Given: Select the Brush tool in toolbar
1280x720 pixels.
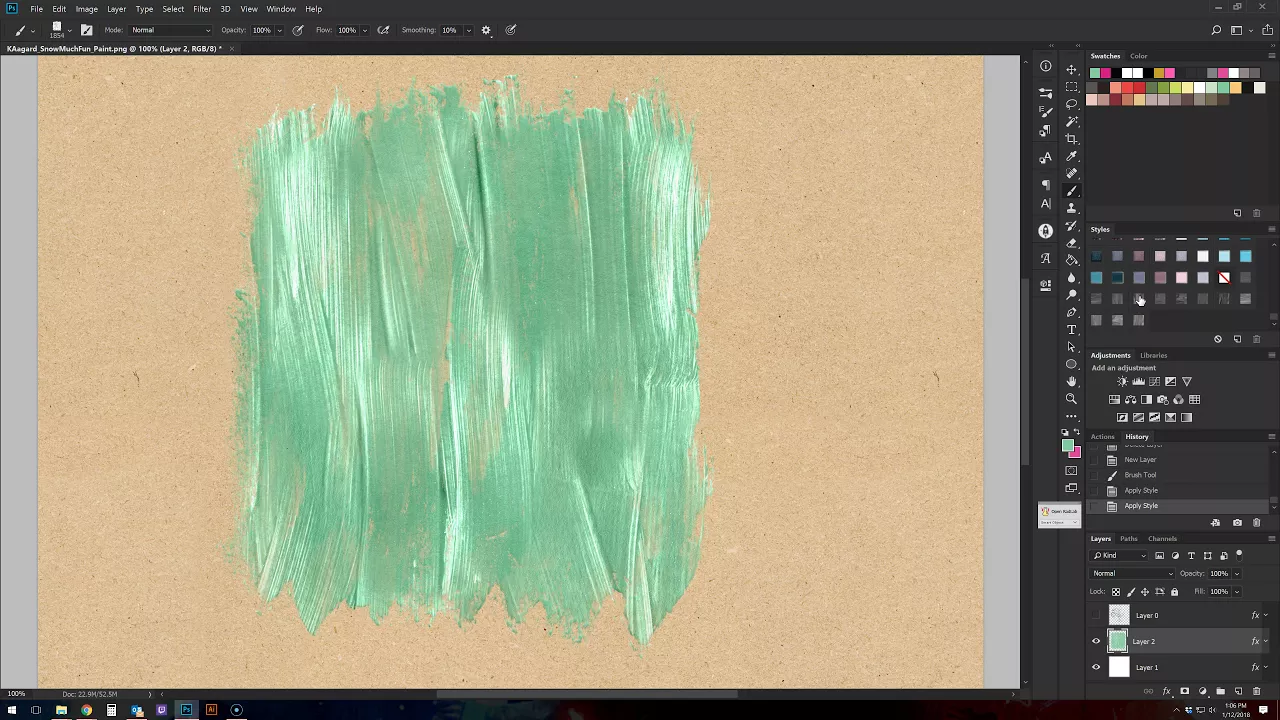Looking at the screenshot, I should pos(1071,191).
